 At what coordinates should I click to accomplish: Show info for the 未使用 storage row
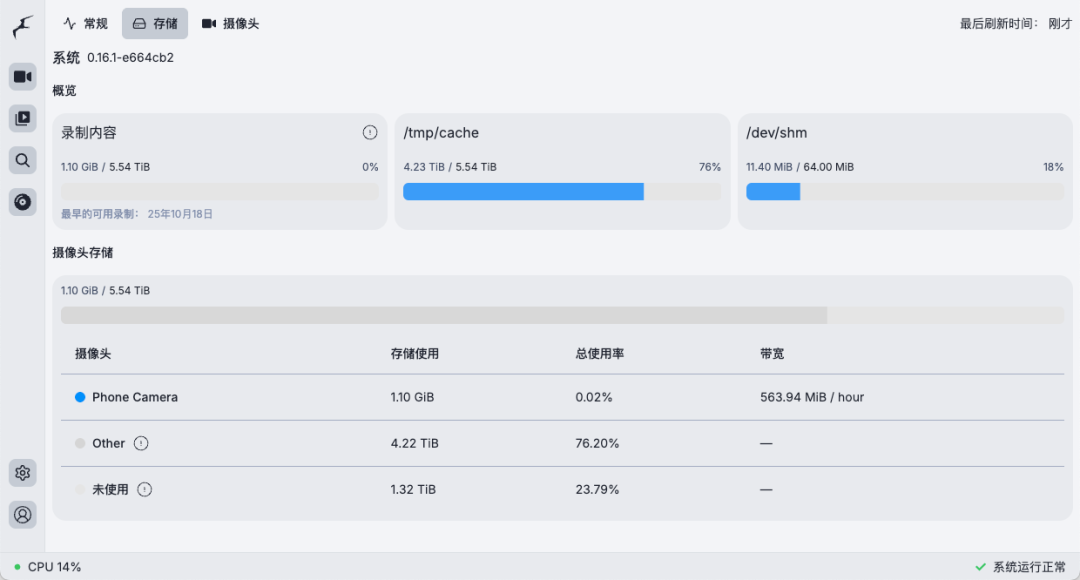[145, 489]
